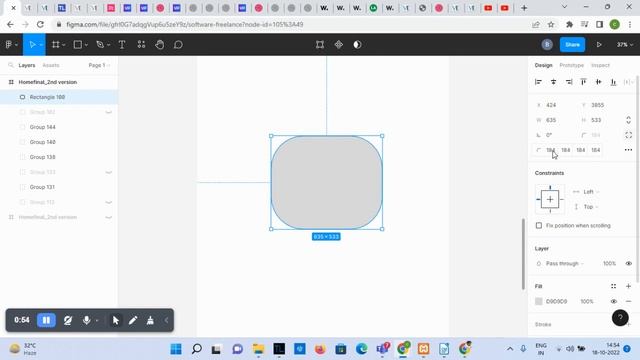Viewport: 640px width, 360px height.
Task: Toggle the recorder microphone
Action: 87,320
